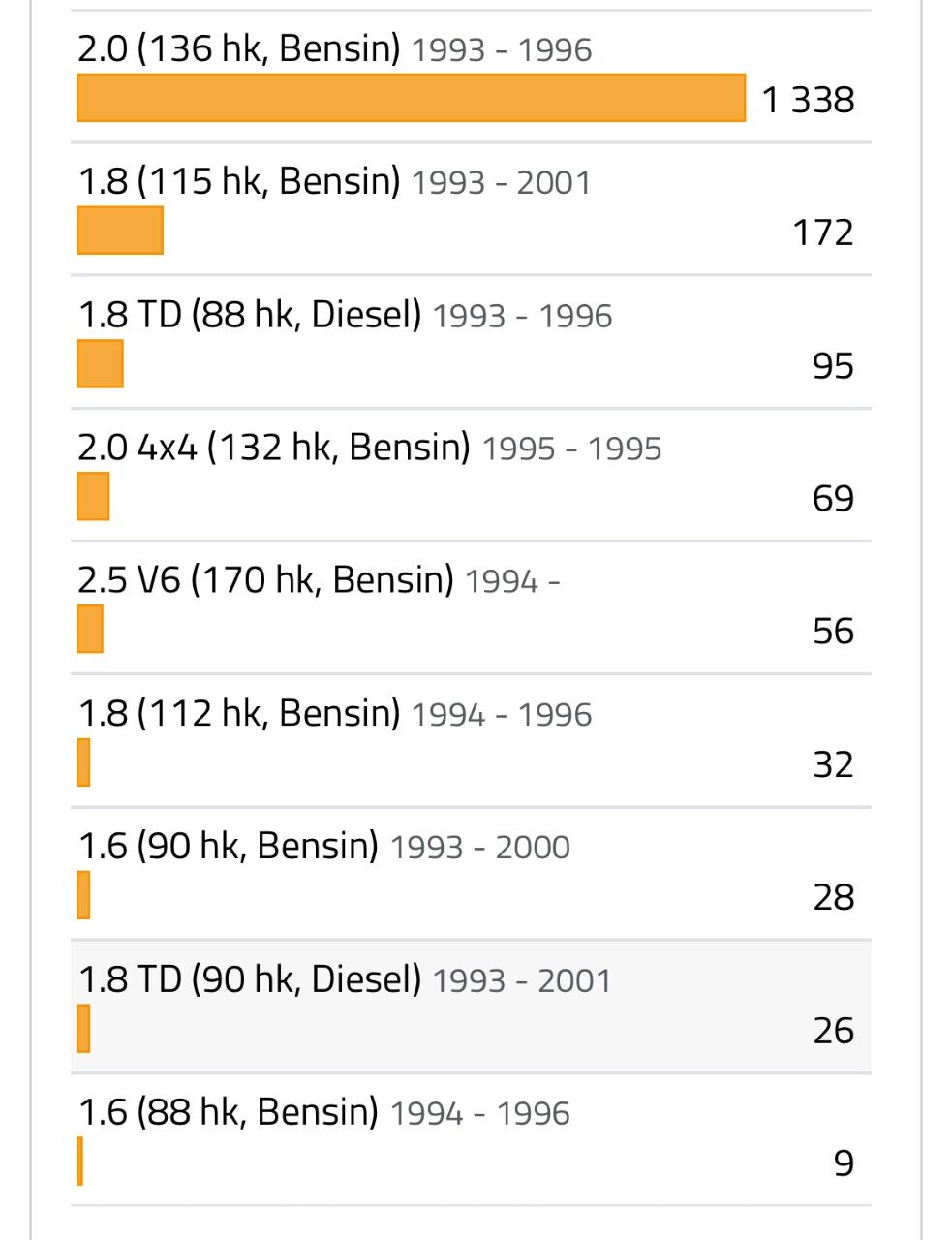Open the 2.5 V6 (170 hk, Bensin) entry
Screen dimensions: 952x1240
coord(265,580)
